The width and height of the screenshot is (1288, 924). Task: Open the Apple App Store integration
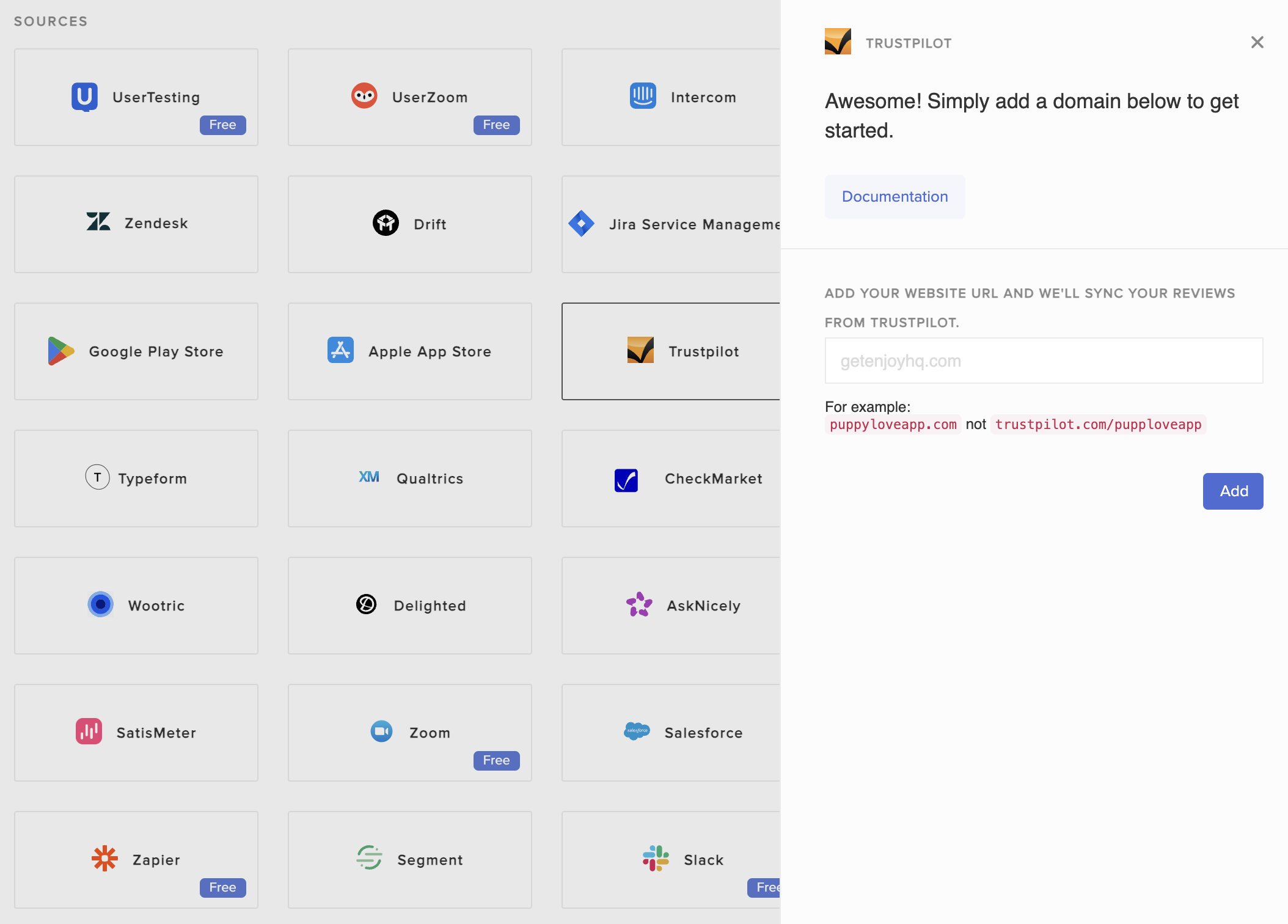pos(409,351)
